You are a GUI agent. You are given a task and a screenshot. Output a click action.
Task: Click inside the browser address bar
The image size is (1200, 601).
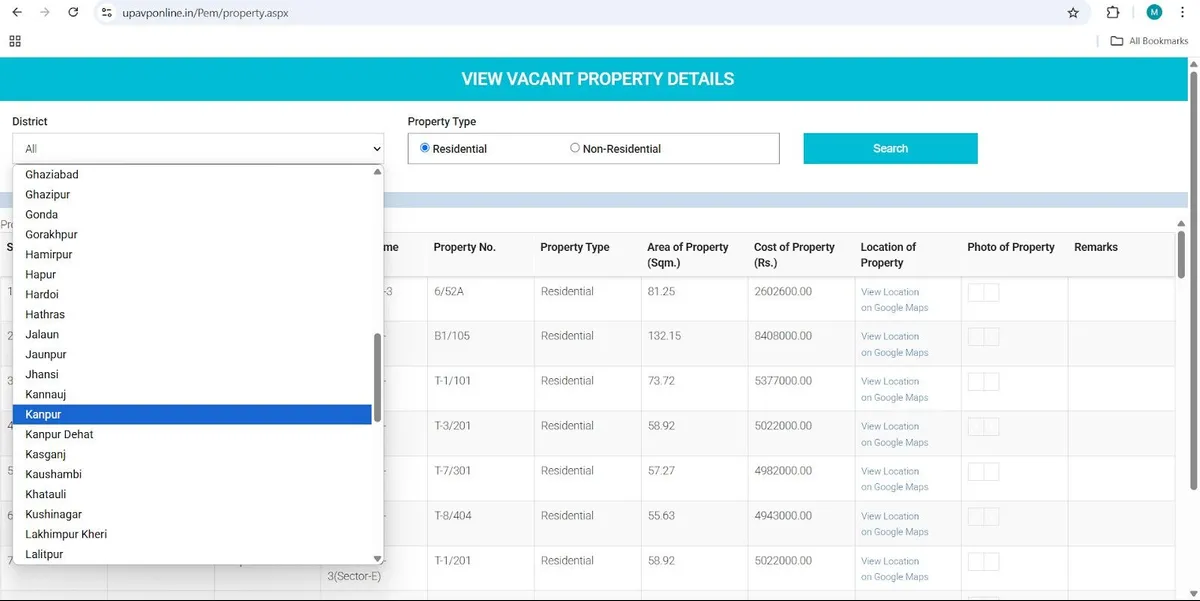pos(300,13)
